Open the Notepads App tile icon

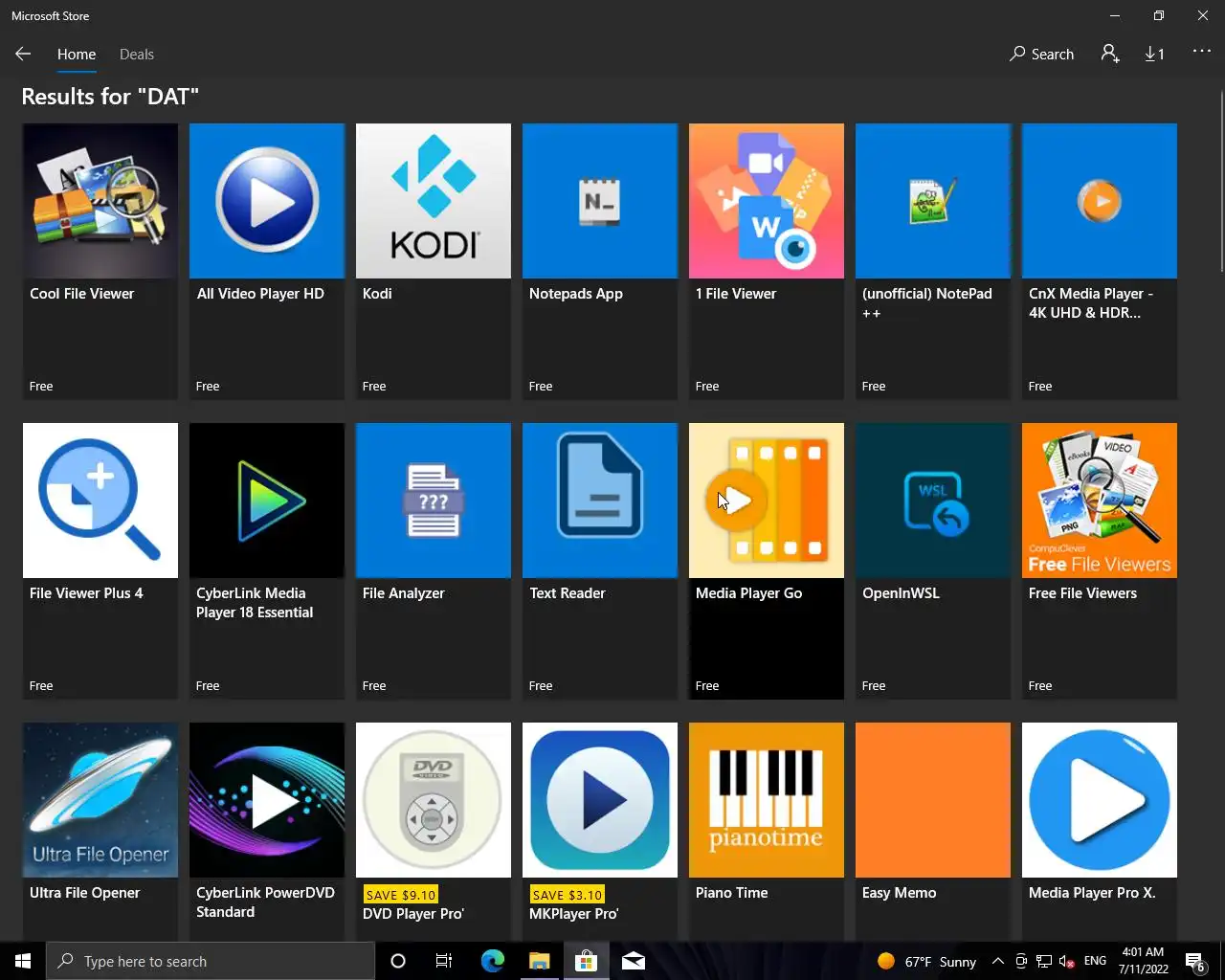600,201
